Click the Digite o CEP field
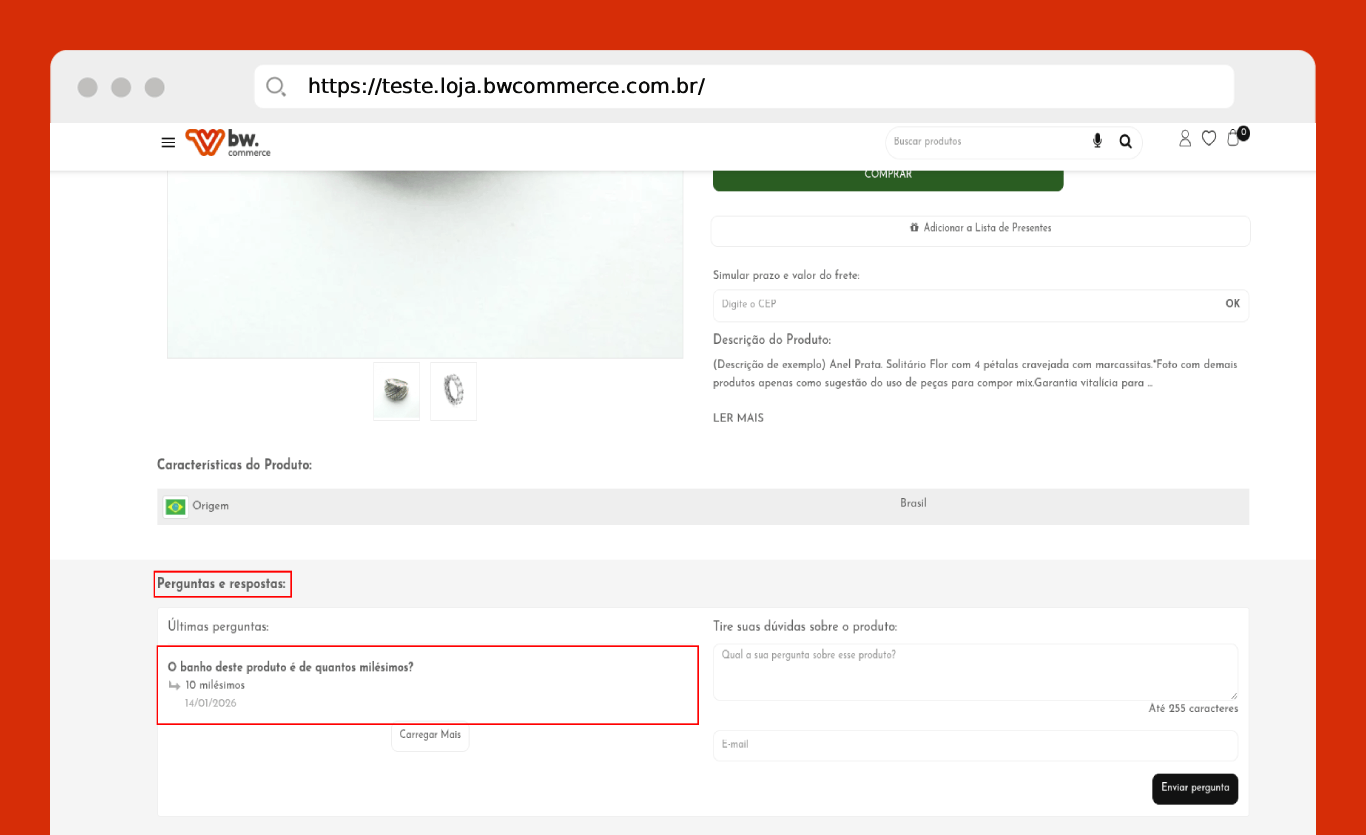 960,305
